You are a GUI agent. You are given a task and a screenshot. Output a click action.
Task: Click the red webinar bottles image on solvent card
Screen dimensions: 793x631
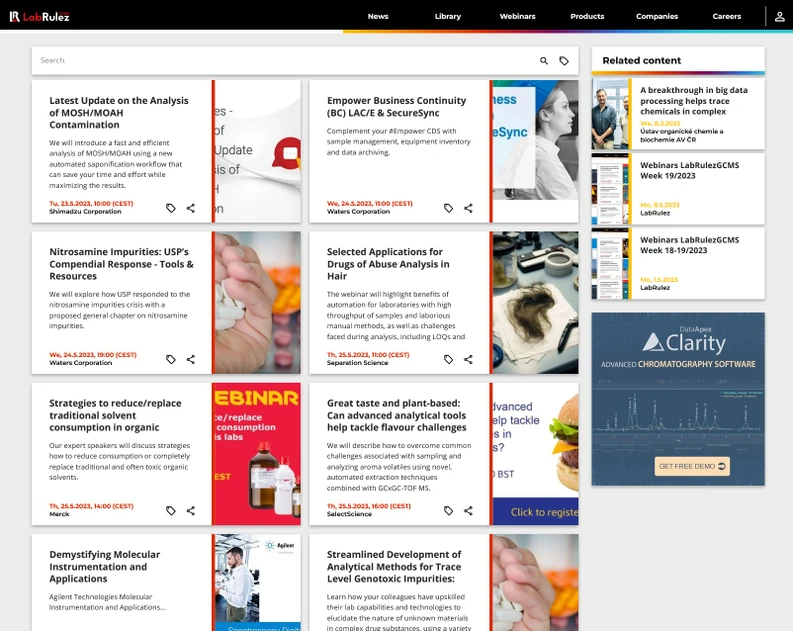click(258, 454)
